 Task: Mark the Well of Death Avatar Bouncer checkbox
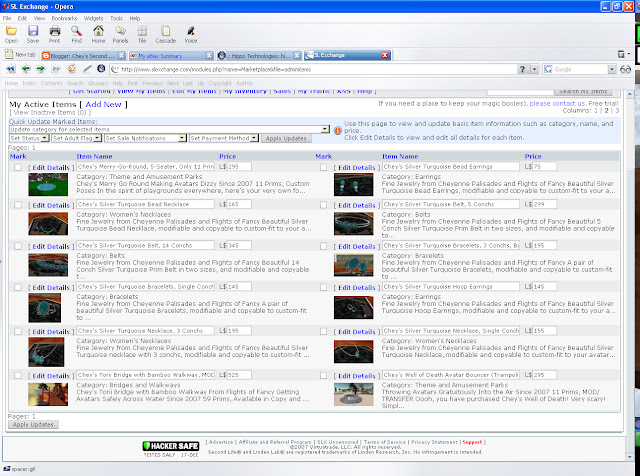(323, 375)
